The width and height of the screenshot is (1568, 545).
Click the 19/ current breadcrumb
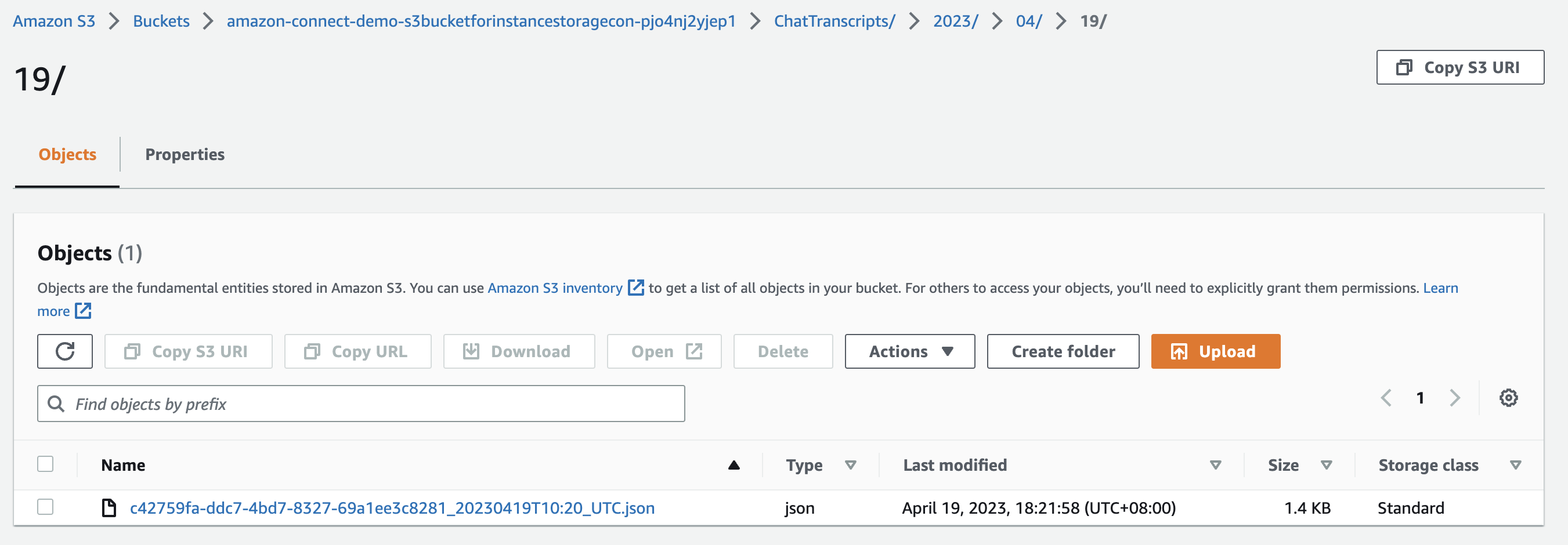pyautogui.click(x=1093, y=21)
